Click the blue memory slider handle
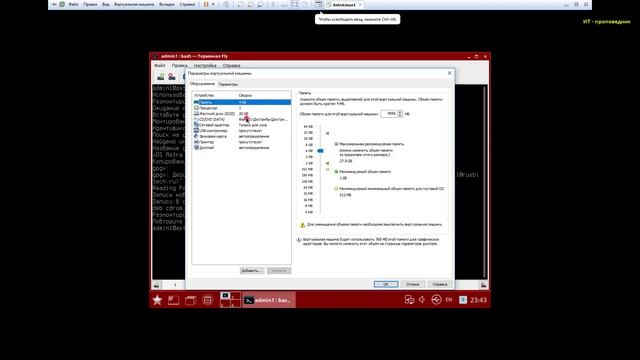This screenshot has width=640, height=360. (320, 151)
